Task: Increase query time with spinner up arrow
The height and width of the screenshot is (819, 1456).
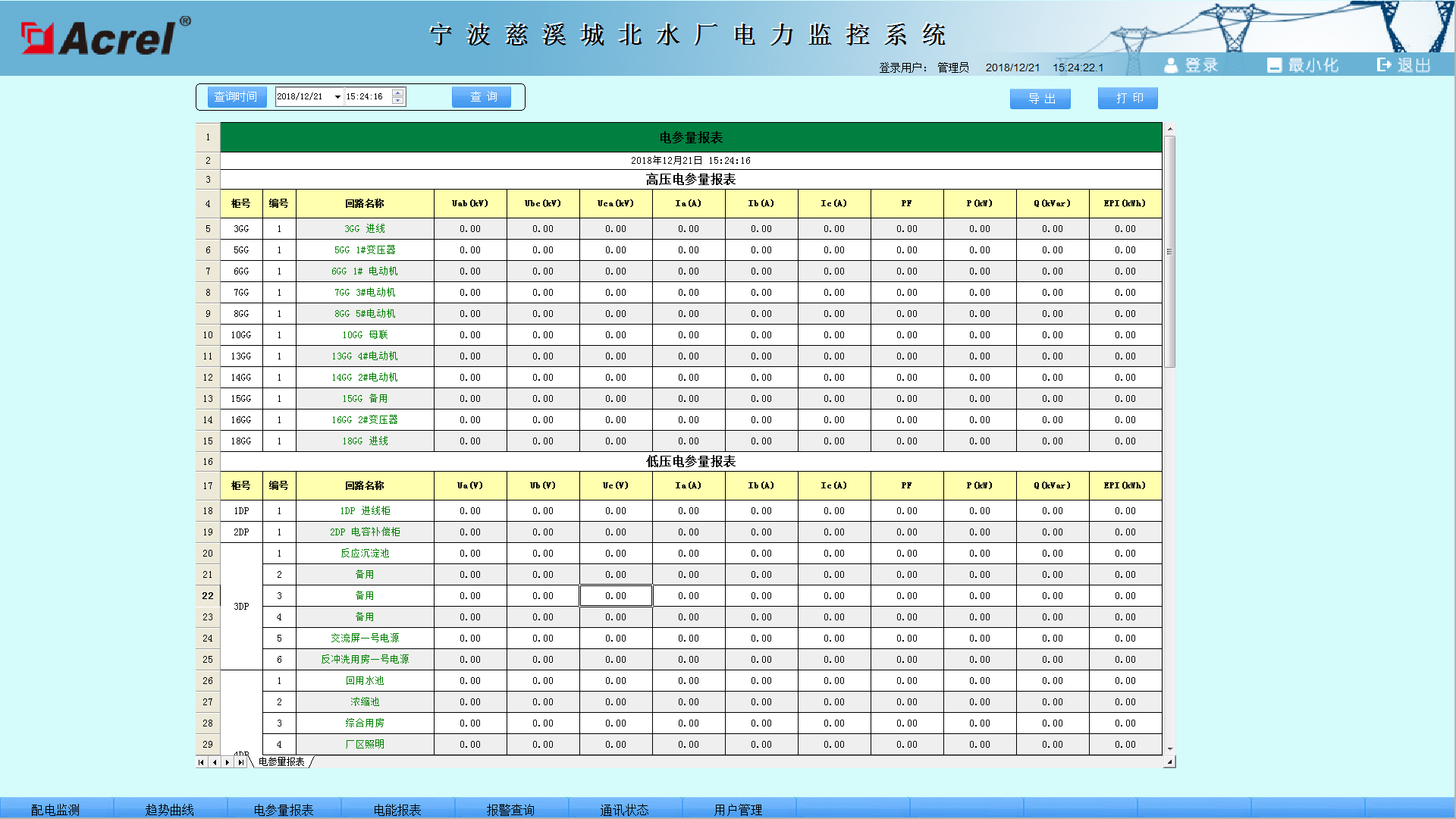Action: pyautogui.click(x=397, y=93)
